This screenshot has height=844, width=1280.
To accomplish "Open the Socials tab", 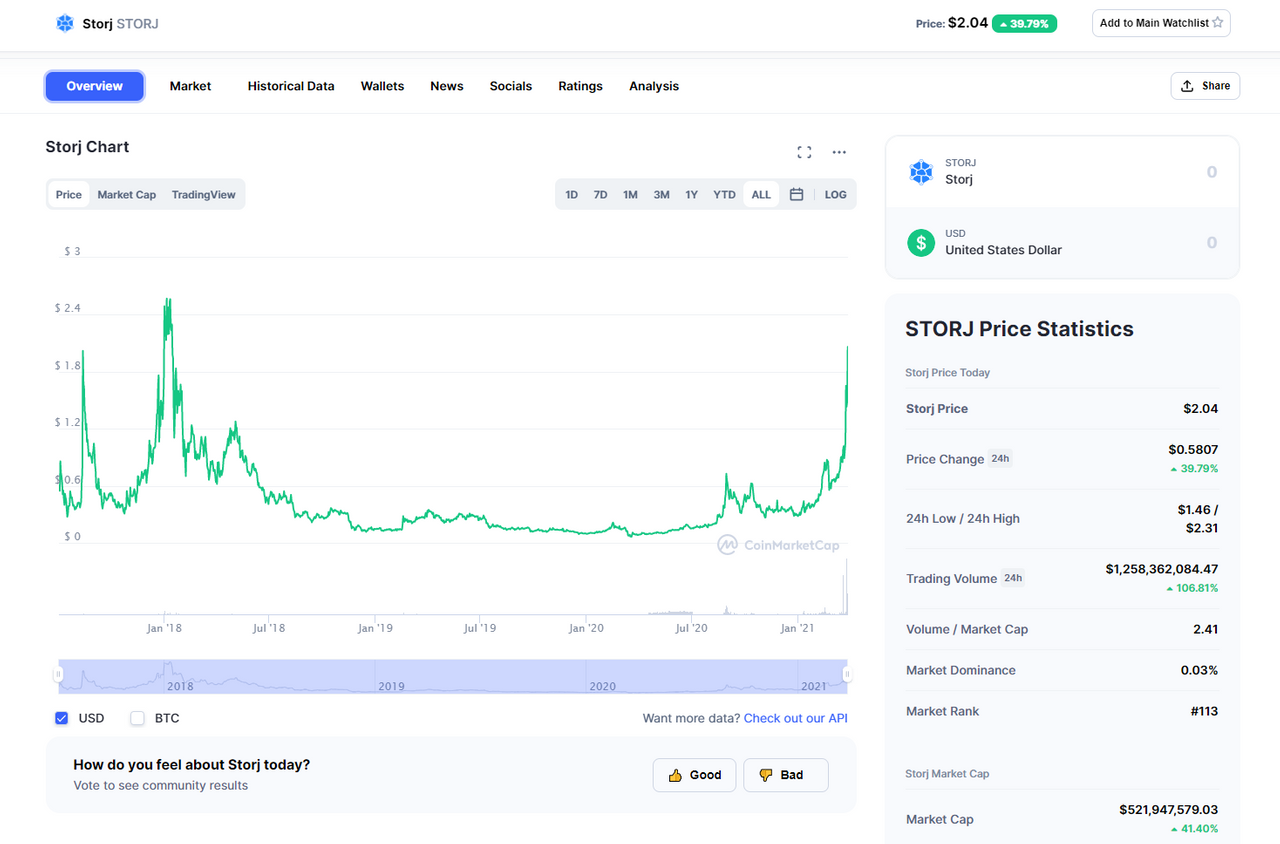I will point(511,86).
